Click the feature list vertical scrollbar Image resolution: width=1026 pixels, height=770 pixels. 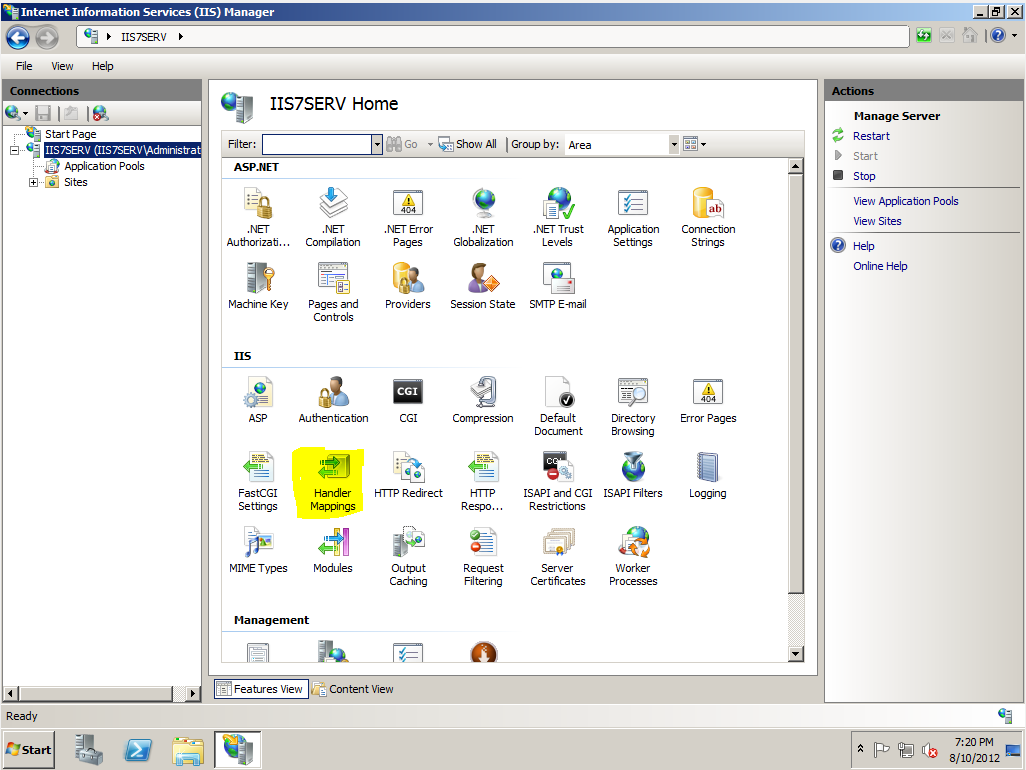(x=796, y=400)
